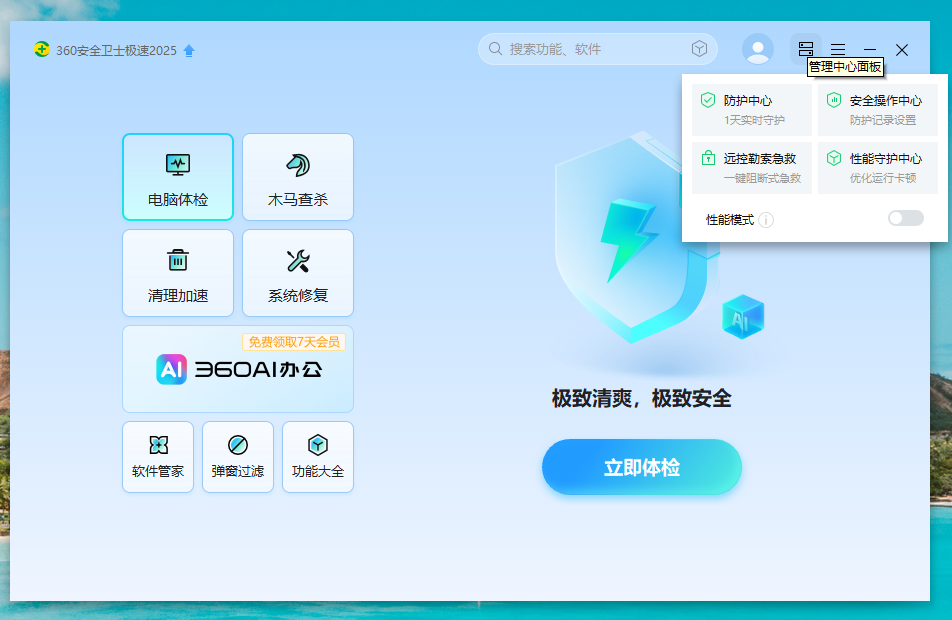Click the magnifier search icon

(495, 49)
